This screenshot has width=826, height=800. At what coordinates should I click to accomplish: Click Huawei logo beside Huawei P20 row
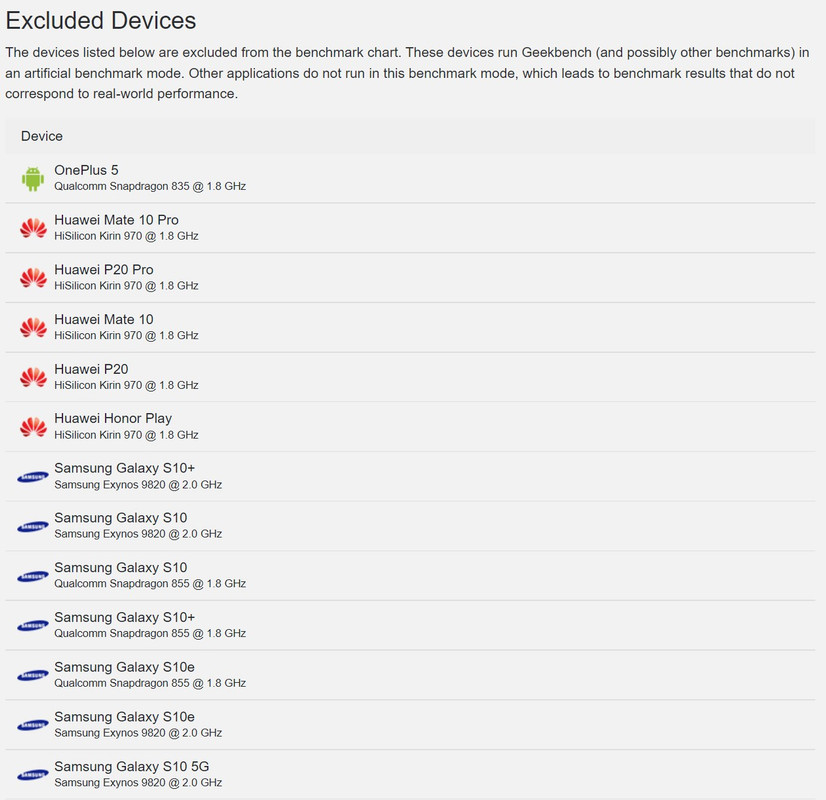pyautogui.click(x=33, y=377)
